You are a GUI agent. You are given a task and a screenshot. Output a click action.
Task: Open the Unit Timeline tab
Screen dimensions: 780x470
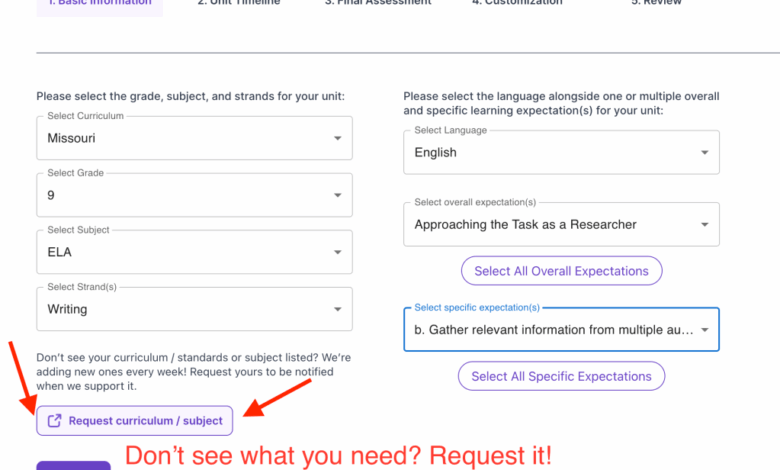(239, 2)
